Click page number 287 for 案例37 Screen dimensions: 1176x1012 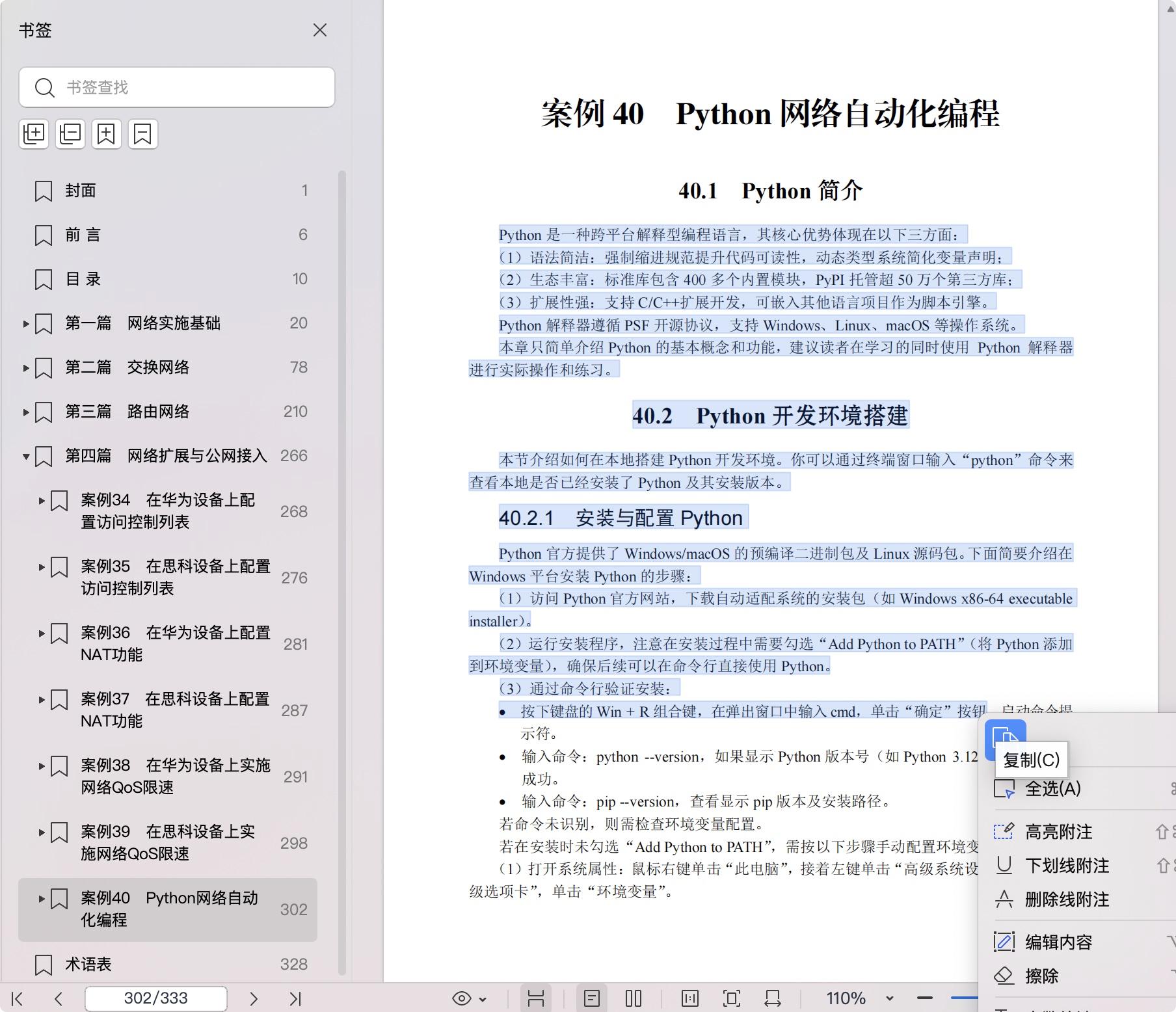pos(294,710)
